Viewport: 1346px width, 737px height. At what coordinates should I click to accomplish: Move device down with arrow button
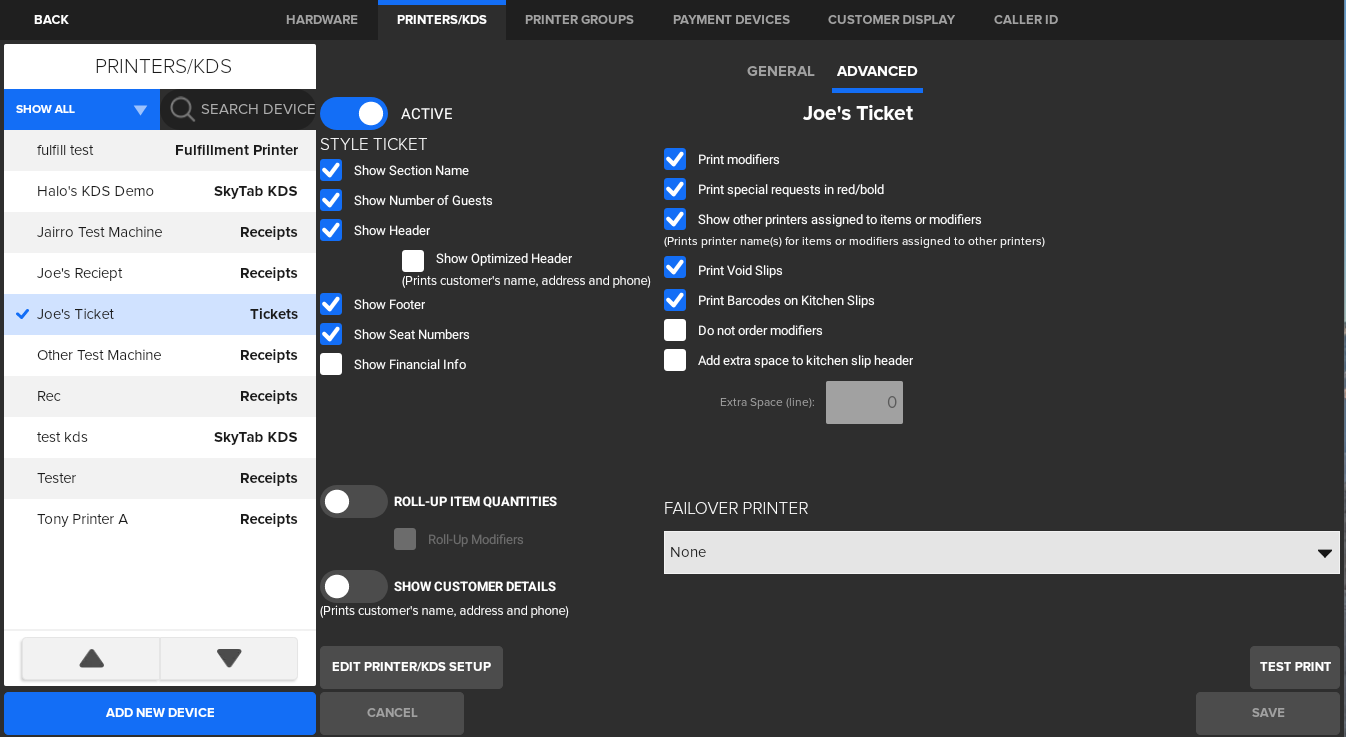tap(229, 658)
